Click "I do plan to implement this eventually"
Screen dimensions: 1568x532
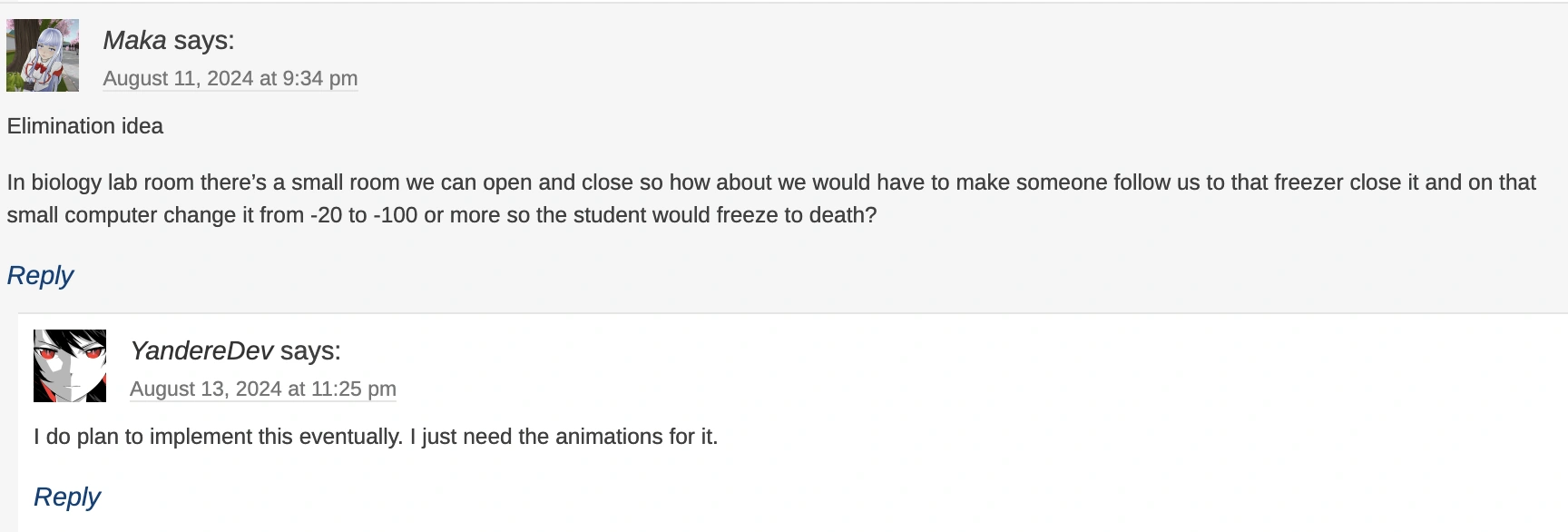click(x=218, y=437)
